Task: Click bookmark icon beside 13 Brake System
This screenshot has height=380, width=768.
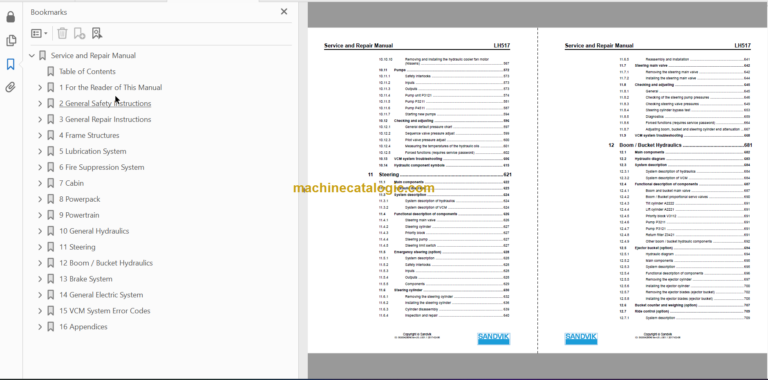Action: (50, 279)
